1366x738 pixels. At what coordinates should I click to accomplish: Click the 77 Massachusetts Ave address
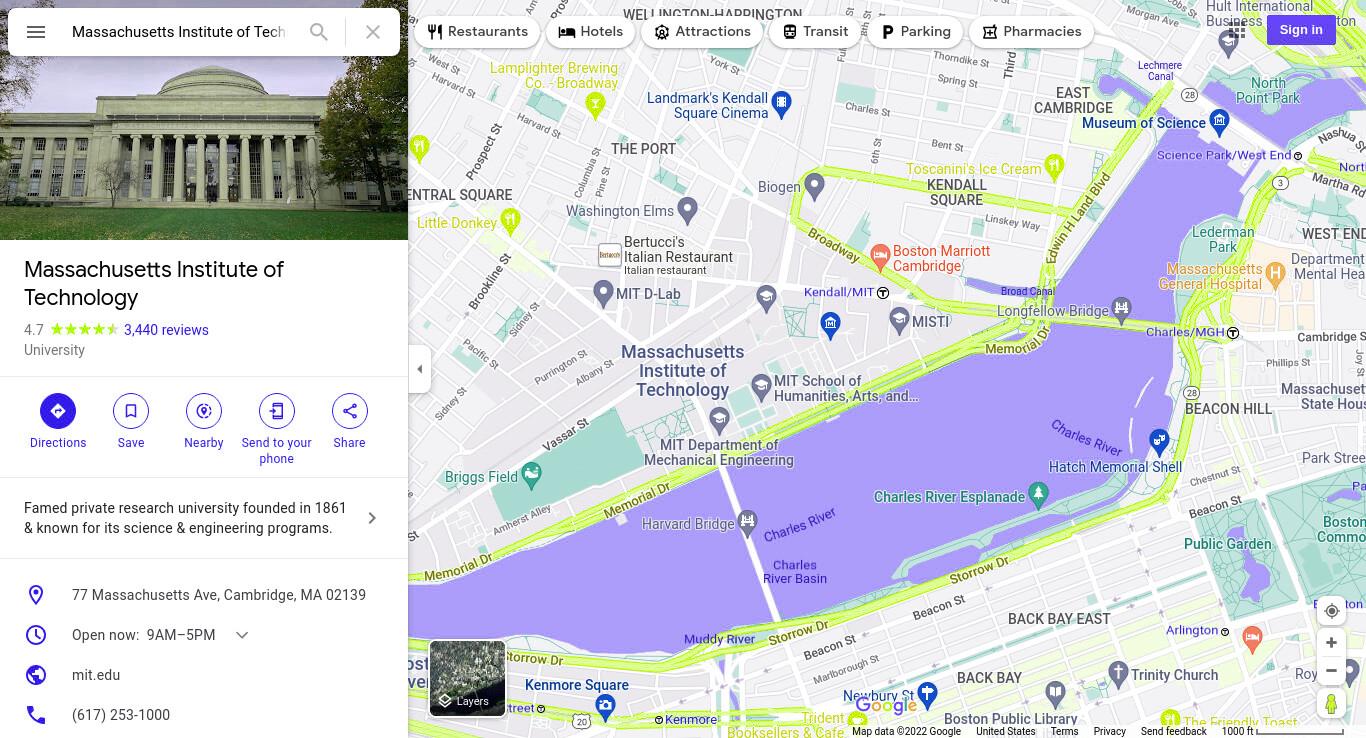(x=219, y=595)
